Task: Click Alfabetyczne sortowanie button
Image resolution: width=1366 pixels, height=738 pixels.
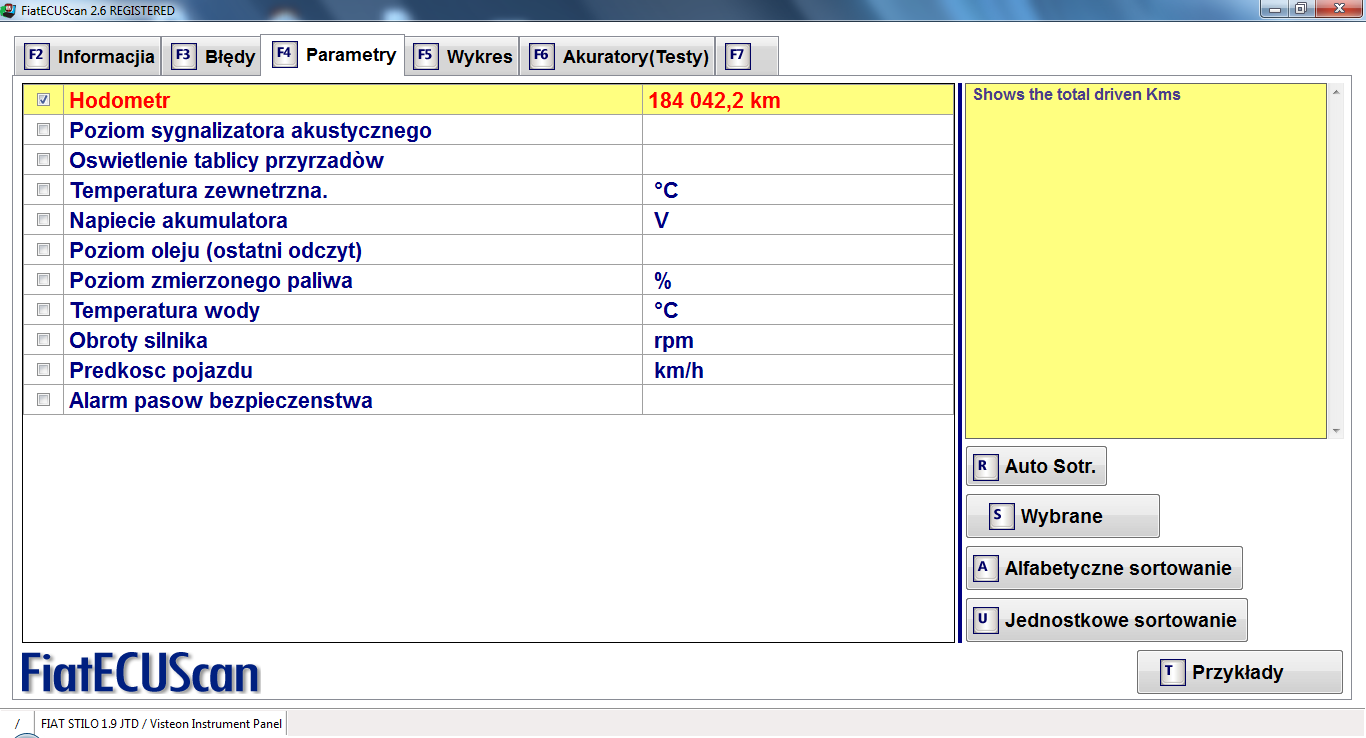Action: [x=1104, y=568]
